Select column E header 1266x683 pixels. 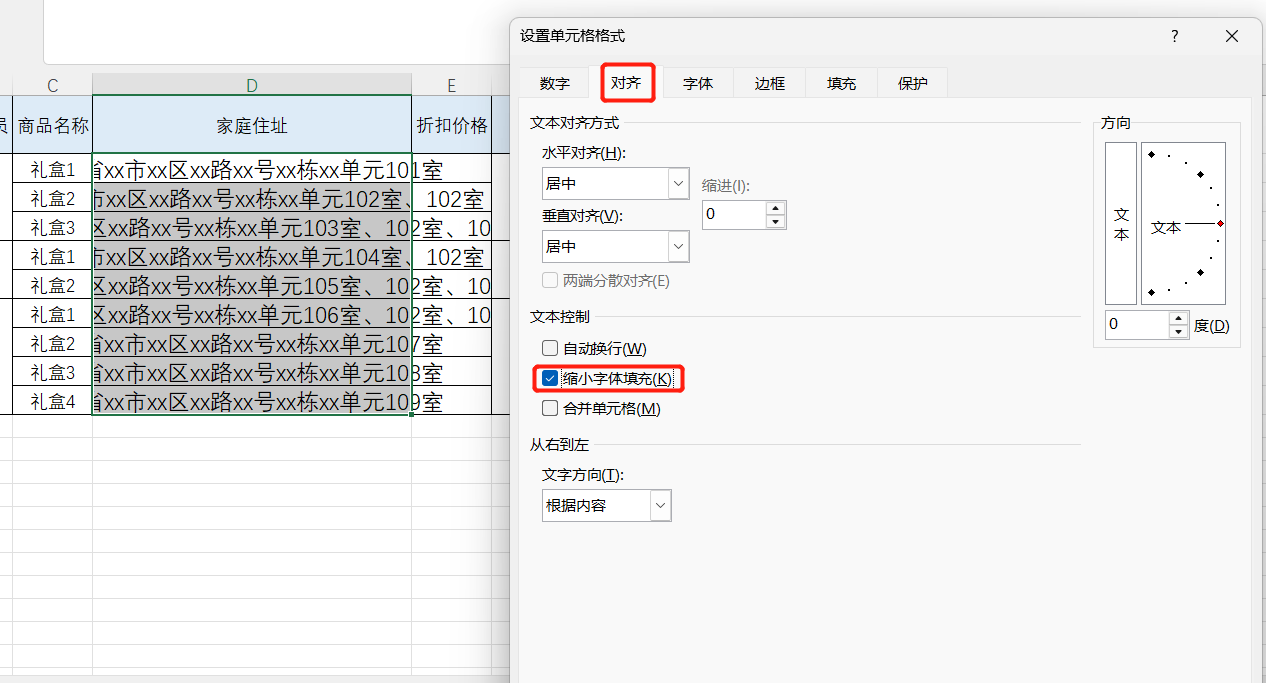click(x=452, y=85)
